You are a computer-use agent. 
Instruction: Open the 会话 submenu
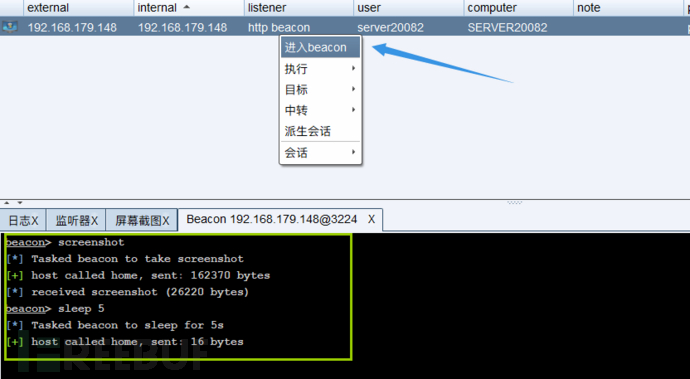tap(320, 152)
